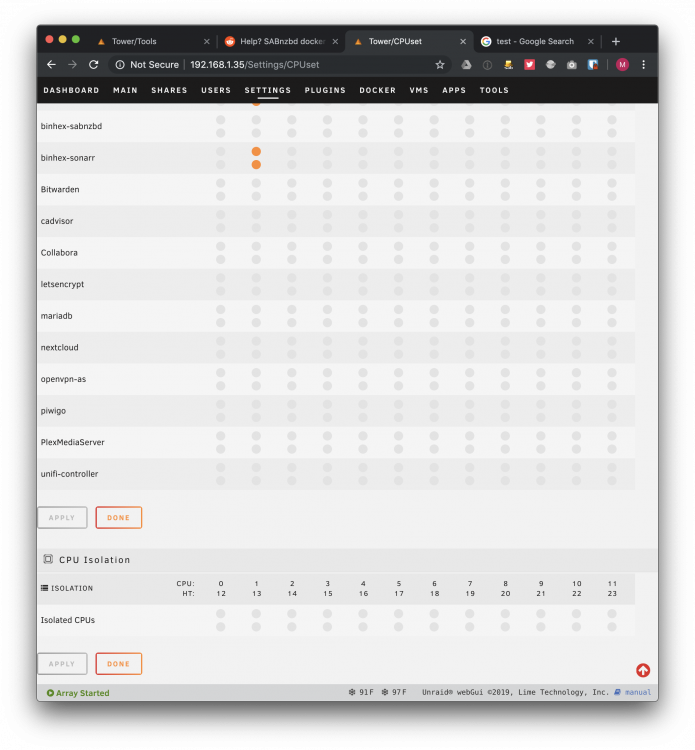Pin openvpn-as to CPU 10
695x750 pixels.
click(576, 373)
